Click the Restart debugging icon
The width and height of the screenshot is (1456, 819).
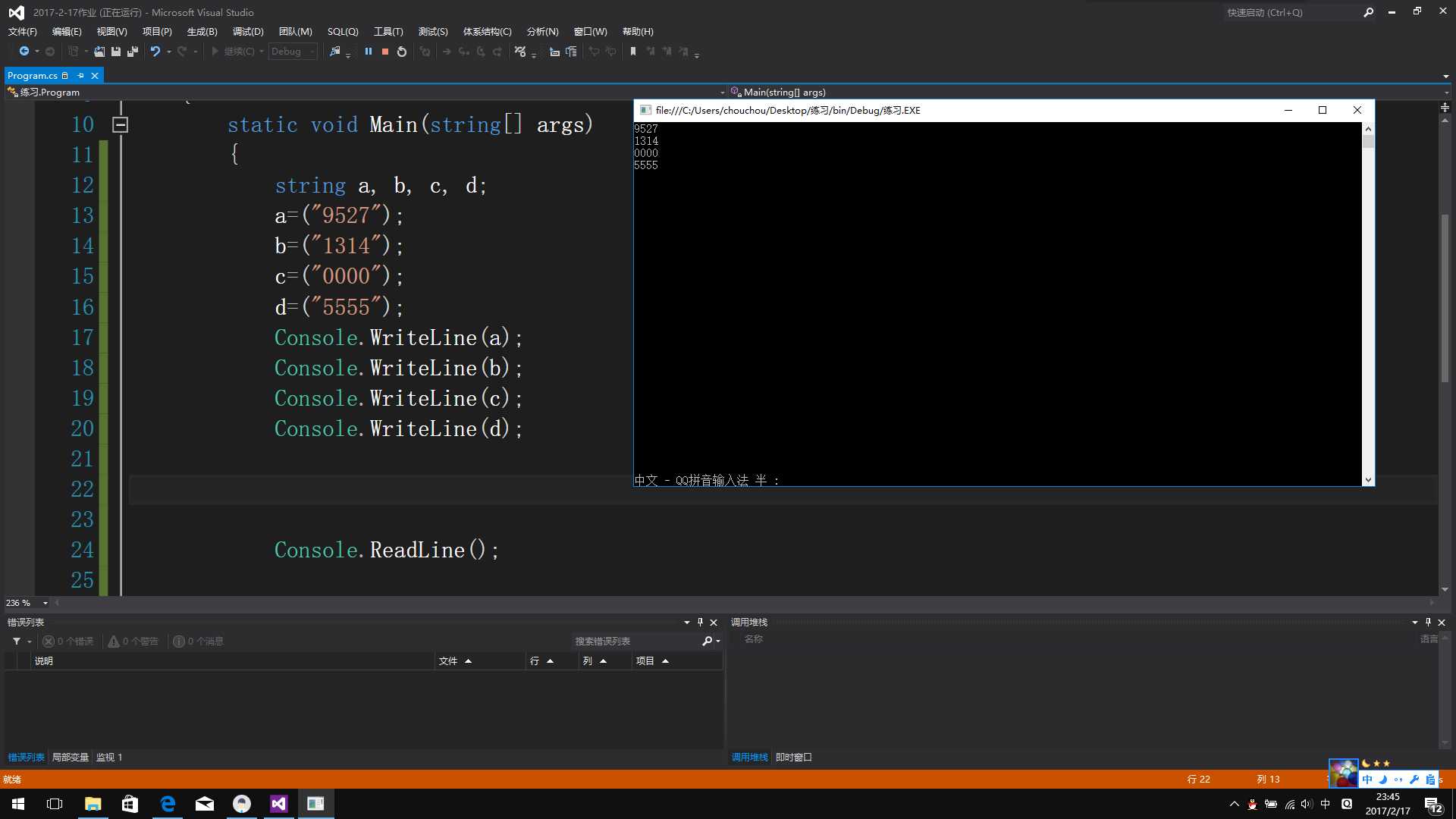[402, 52]
